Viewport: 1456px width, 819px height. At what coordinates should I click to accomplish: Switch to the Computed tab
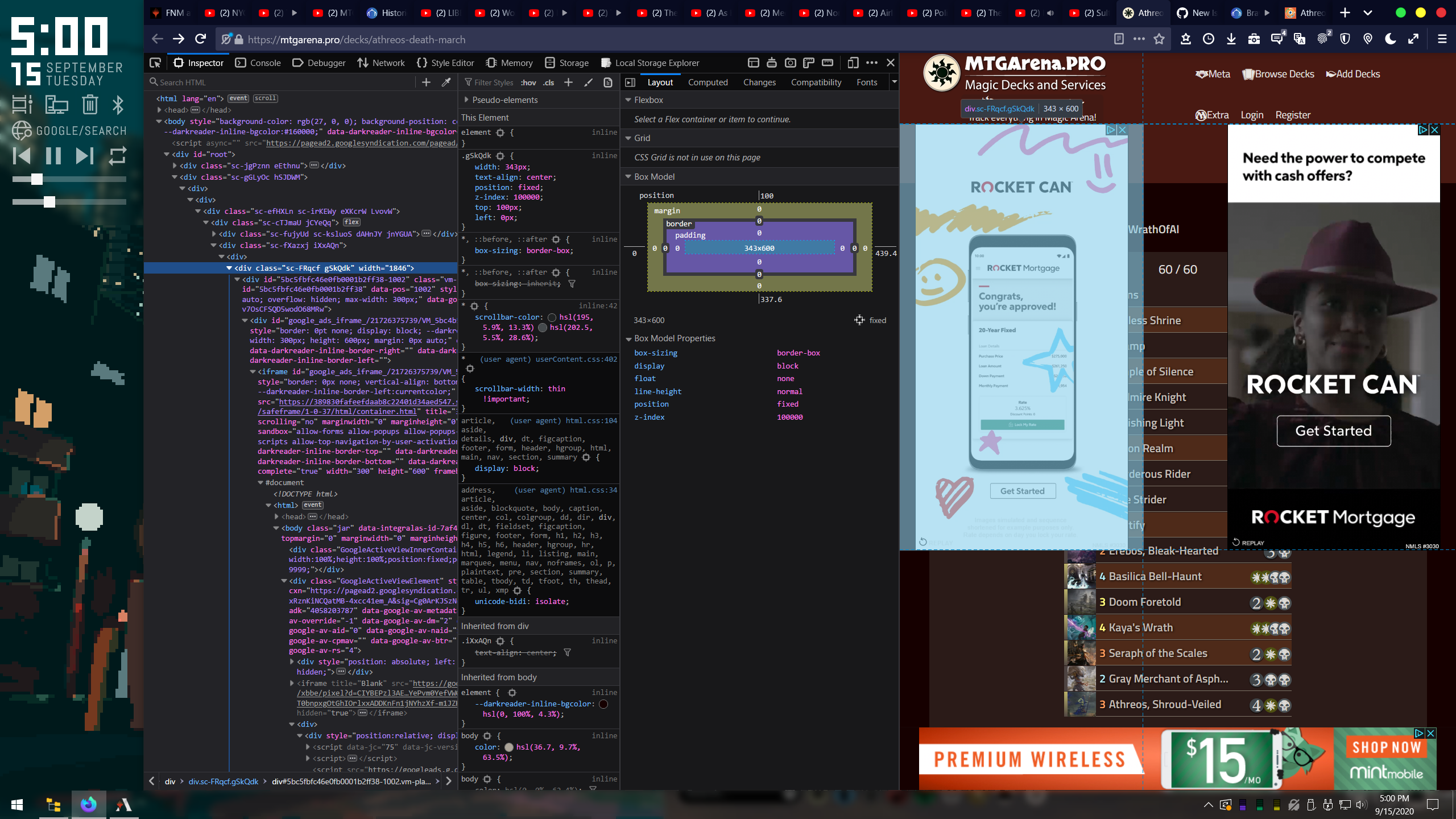coord(708,82)
